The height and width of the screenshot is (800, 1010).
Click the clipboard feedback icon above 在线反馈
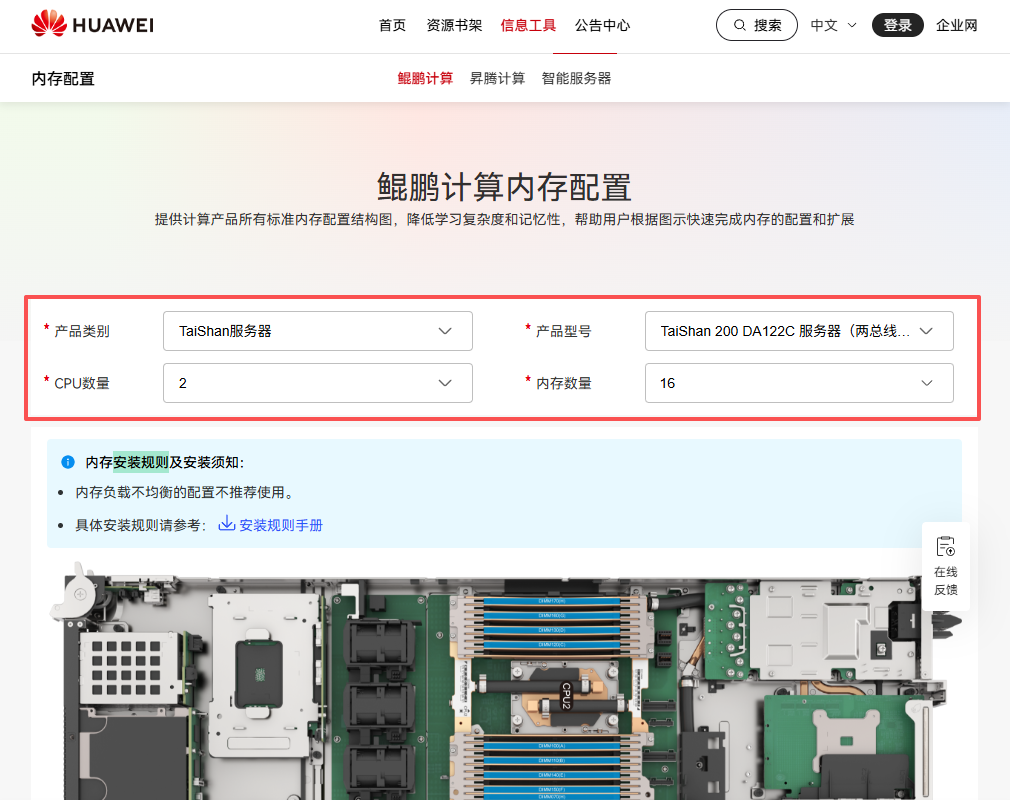(944, 546)
